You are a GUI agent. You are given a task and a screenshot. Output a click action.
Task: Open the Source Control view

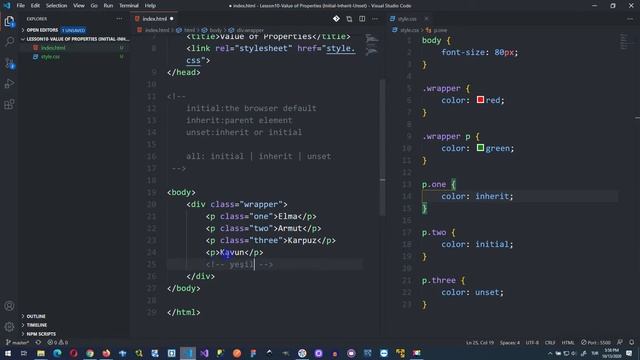coord(9,63)
